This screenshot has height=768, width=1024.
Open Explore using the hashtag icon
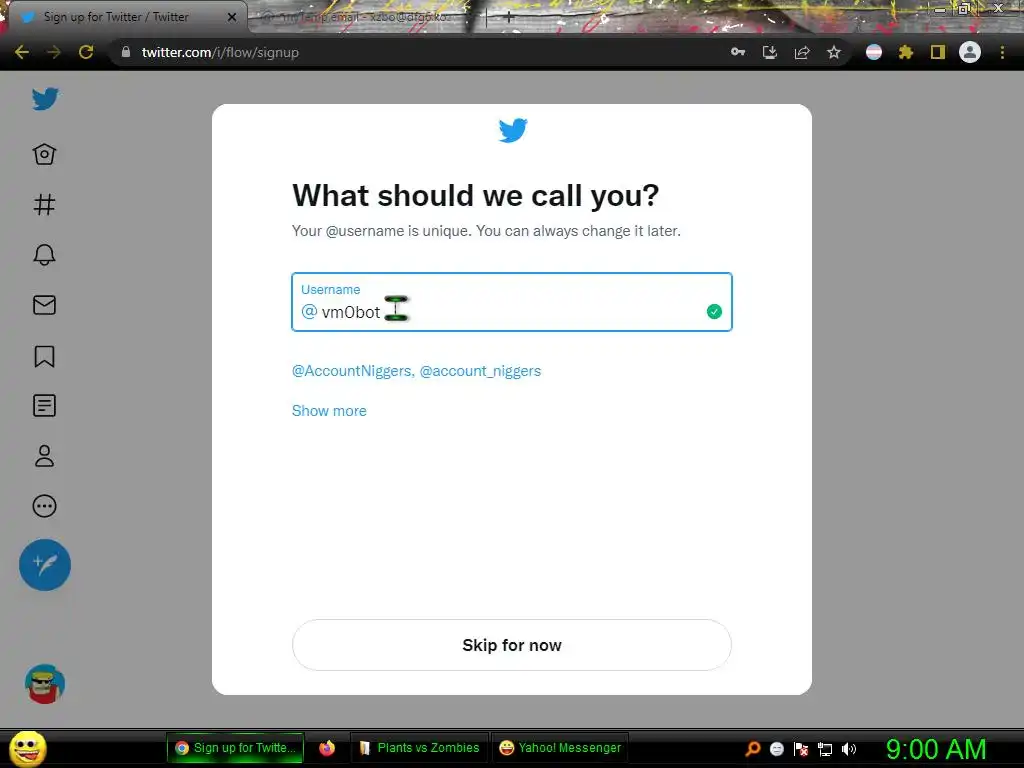point(44,204)
